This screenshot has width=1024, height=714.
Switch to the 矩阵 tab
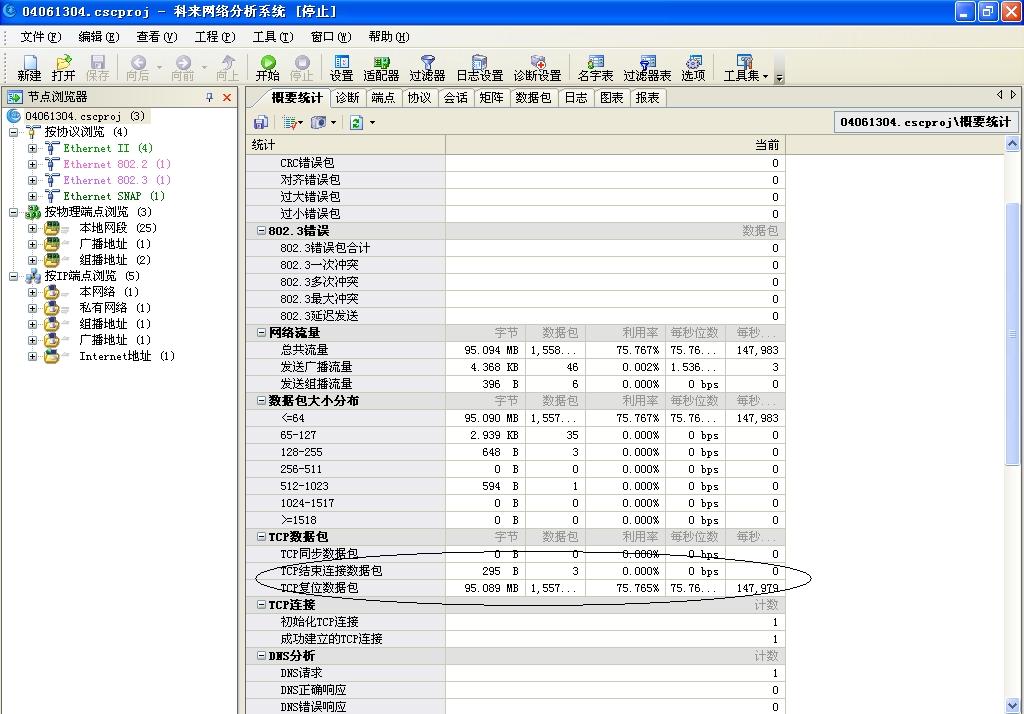click(491, 98)
